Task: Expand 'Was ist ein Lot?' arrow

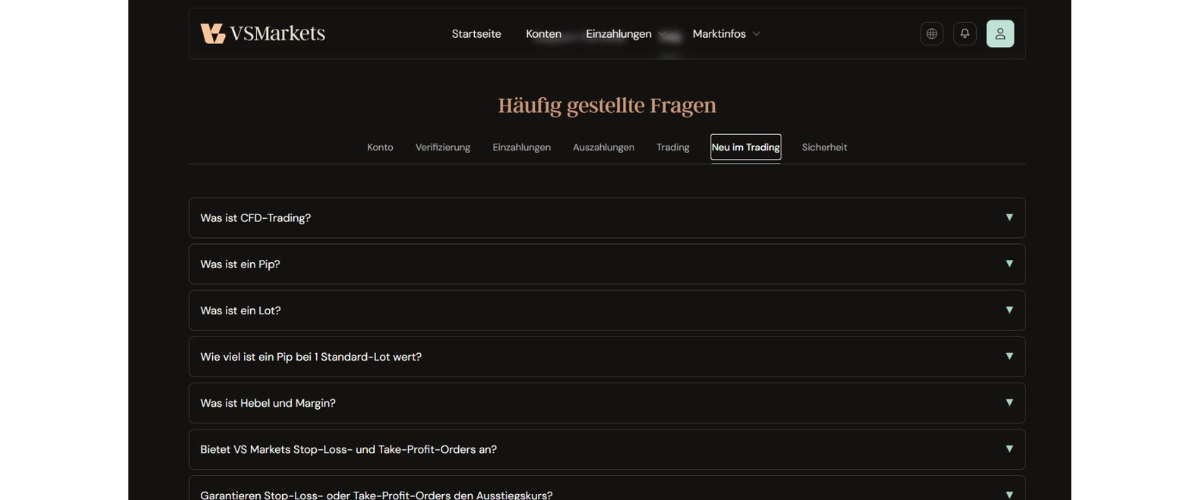Action: point(1009,310)
